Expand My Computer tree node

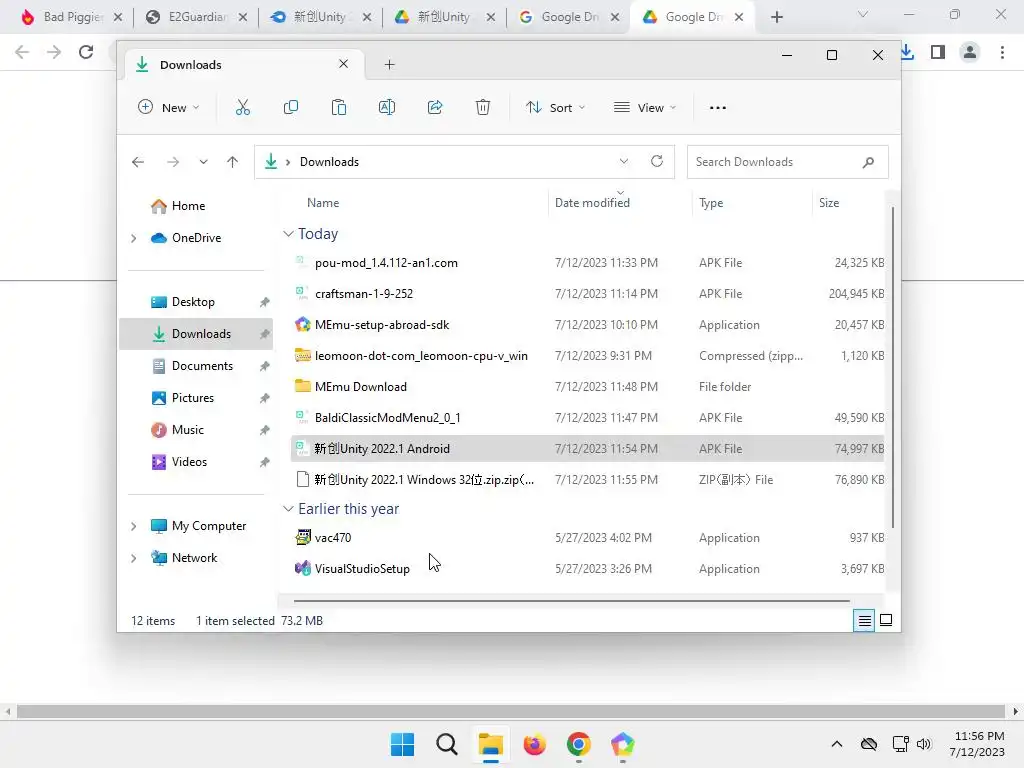pos(134,526)
